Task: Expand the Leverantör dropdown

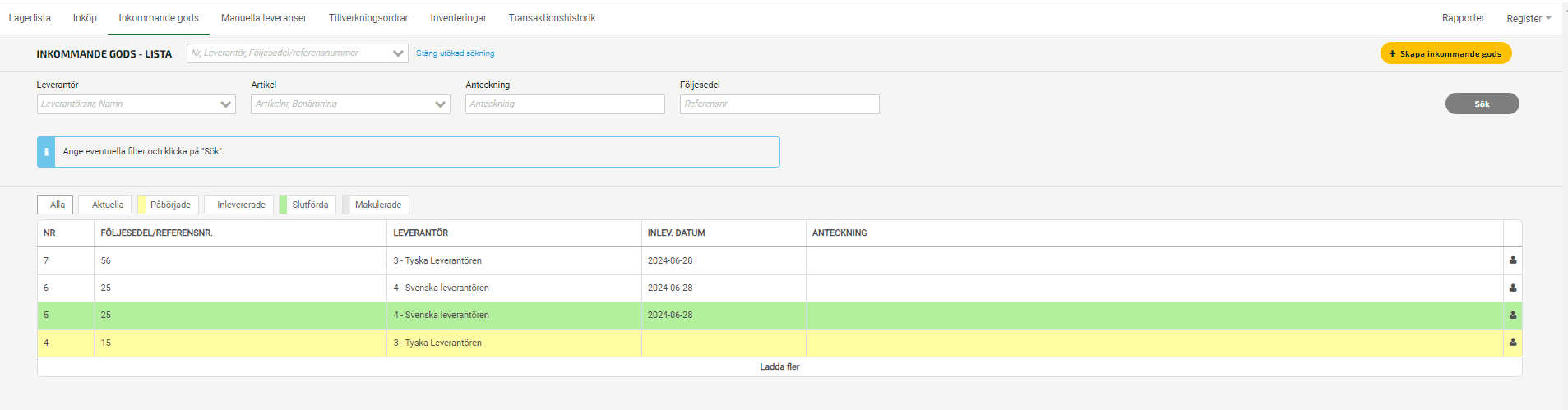Action: tap(226, 104)
